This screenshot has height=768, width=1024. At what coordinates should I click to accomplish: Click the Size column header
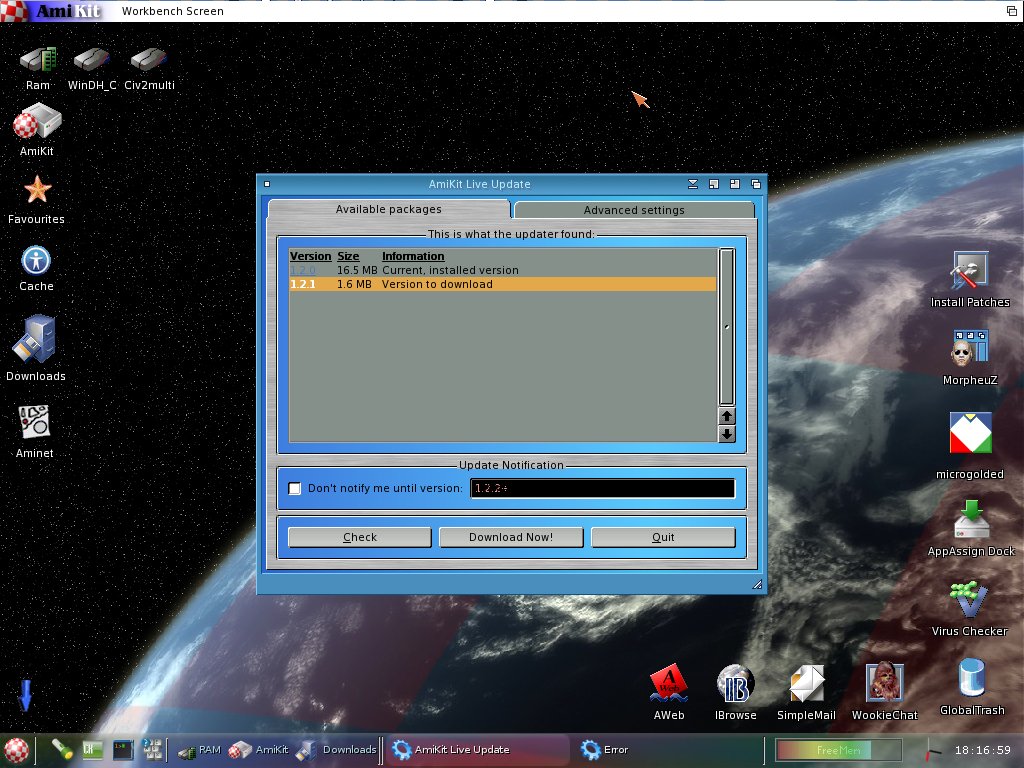(x=348, y=256)
